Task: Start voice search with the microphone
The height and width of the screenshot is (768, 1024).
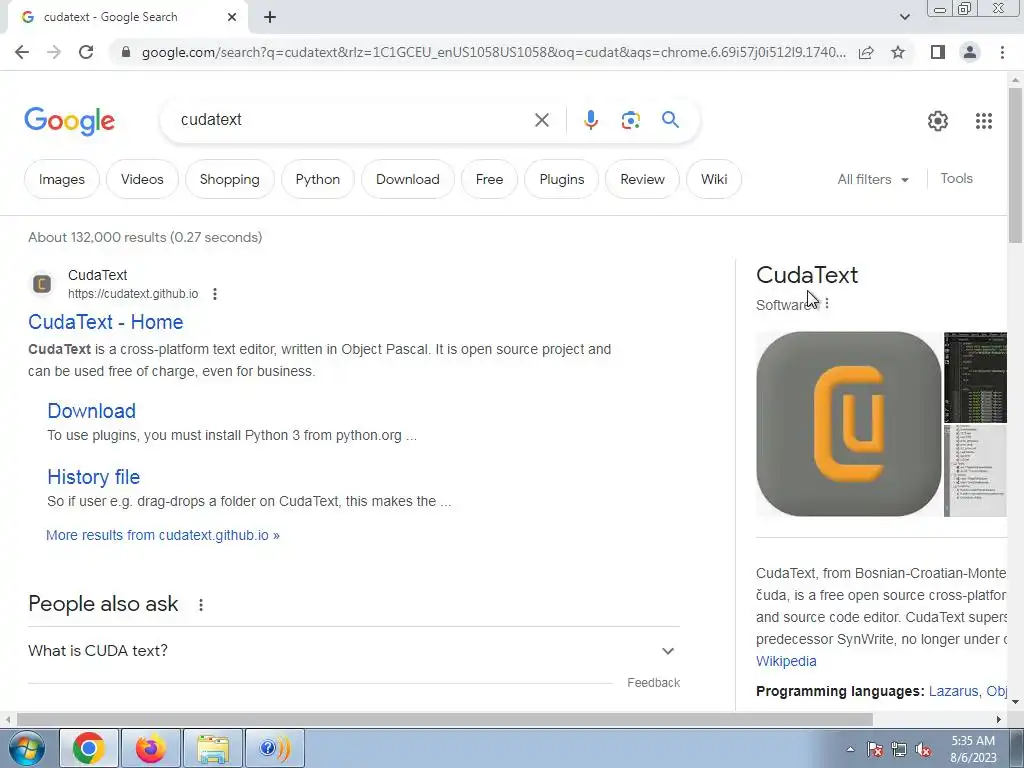Action: click(590, 120)
